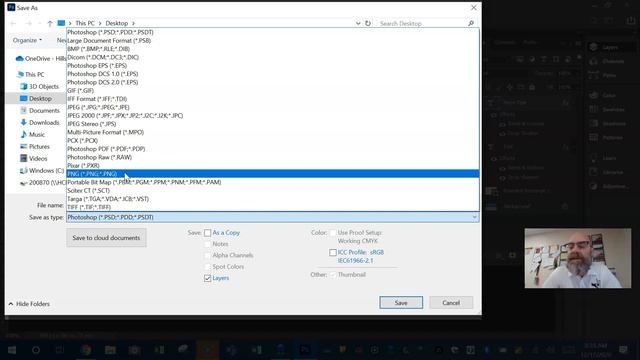640x360 pixels.
Task: Choose Photoshop PDF format option
Action: coord(273,149)
